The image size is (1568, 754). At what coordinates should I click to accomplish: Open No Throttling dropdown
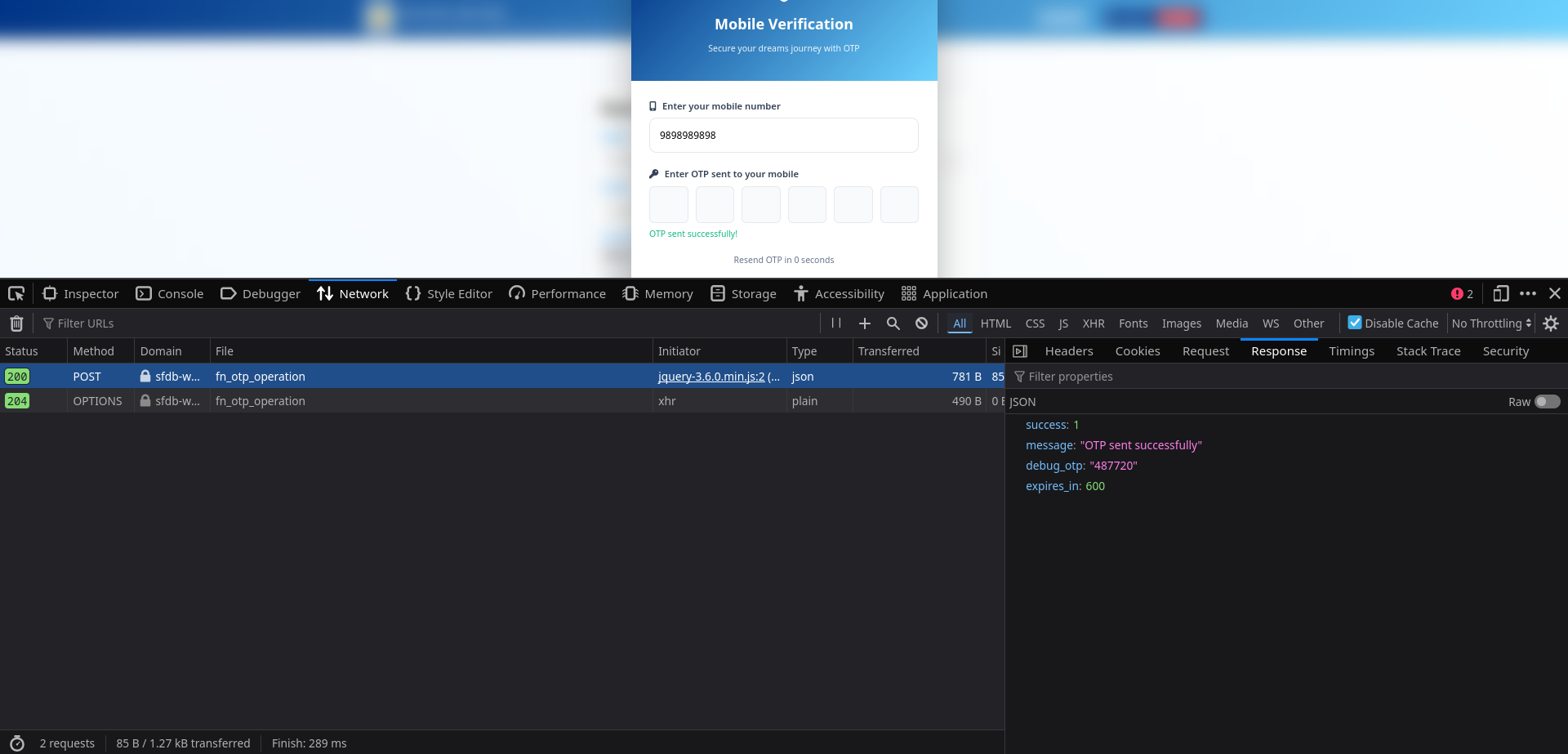pos(1491,323)
